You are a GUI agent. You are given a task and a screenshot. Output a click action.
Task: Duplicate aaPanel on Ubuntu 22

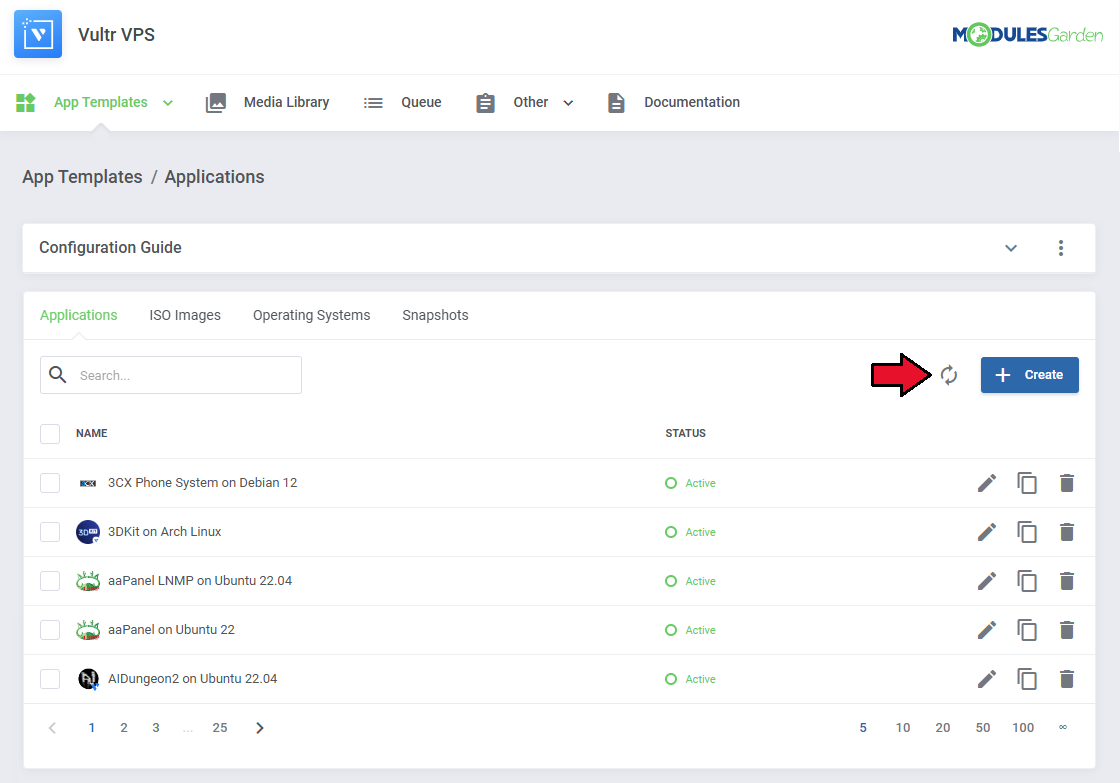pos(1026,630)
